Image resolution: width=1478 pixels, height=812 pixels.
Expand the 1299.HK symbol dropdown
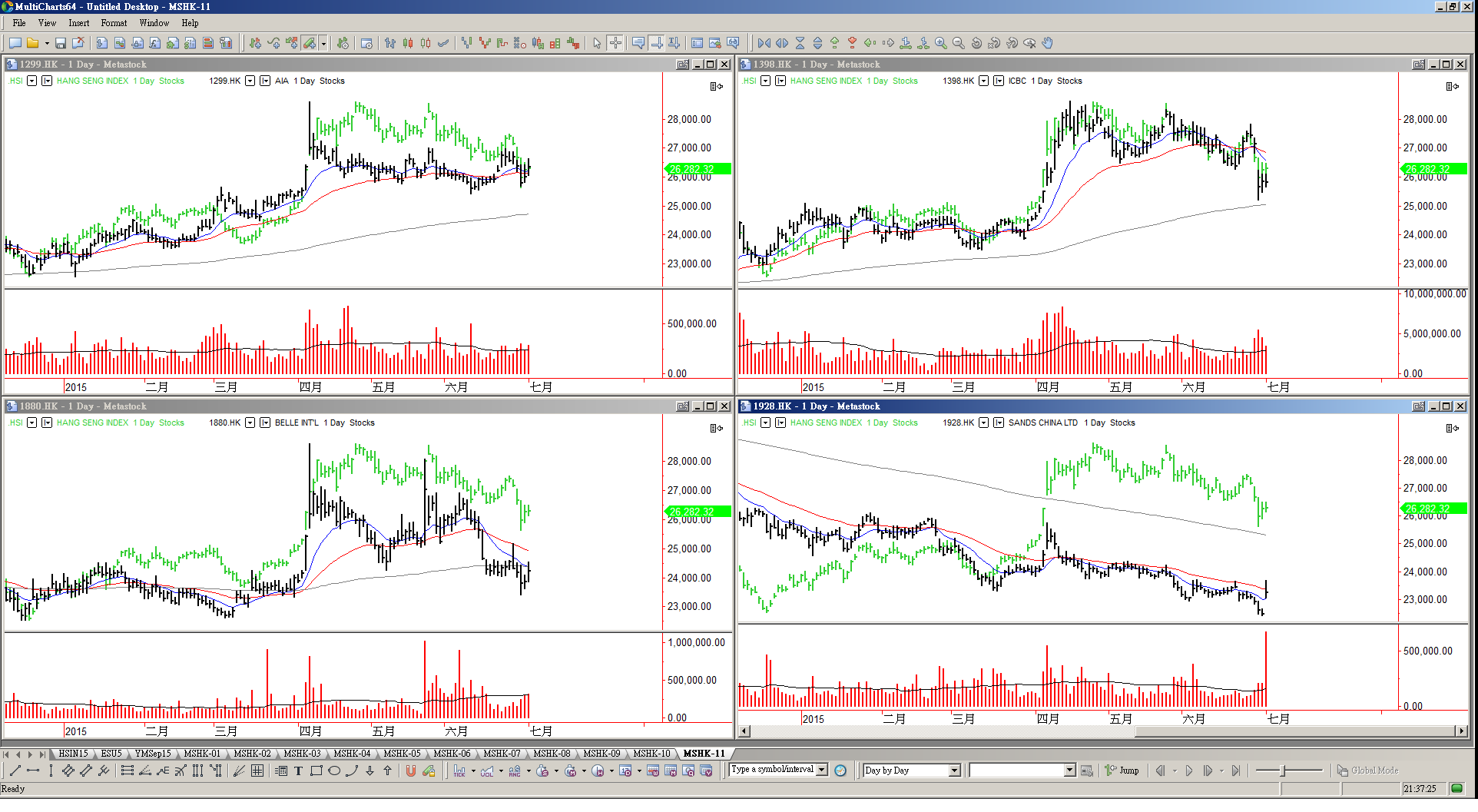pos(250,81)
